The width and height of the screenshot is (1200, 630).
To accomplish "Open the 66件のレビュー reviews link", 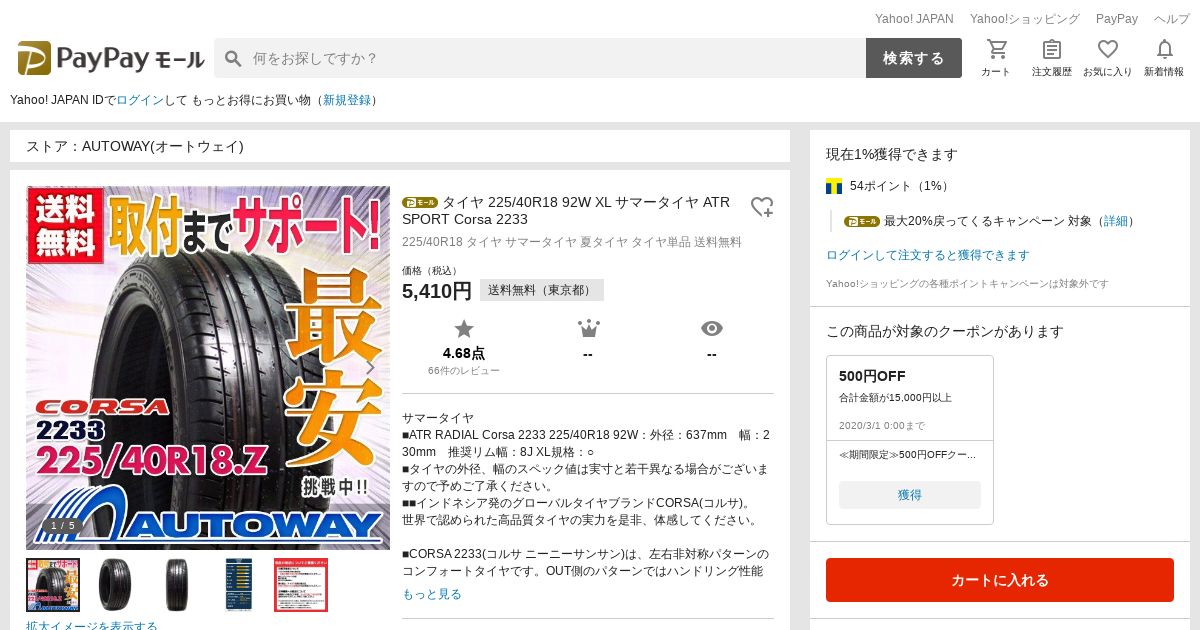I will point(464,371).
